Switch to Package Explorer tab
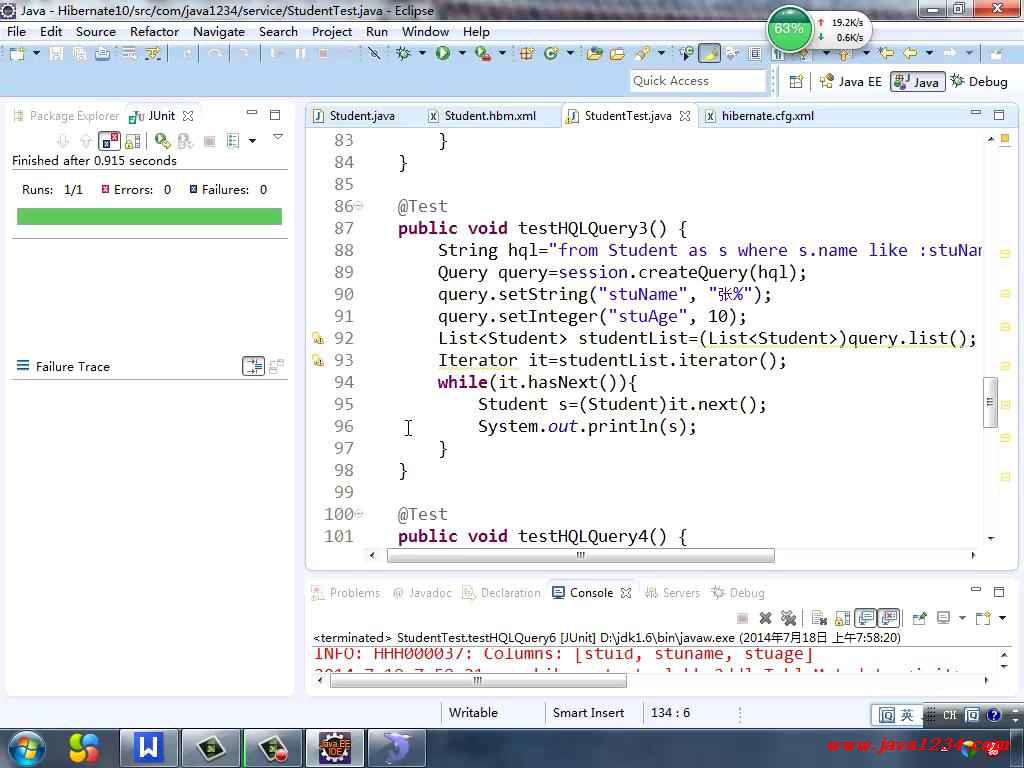 [x=66, y=116]
